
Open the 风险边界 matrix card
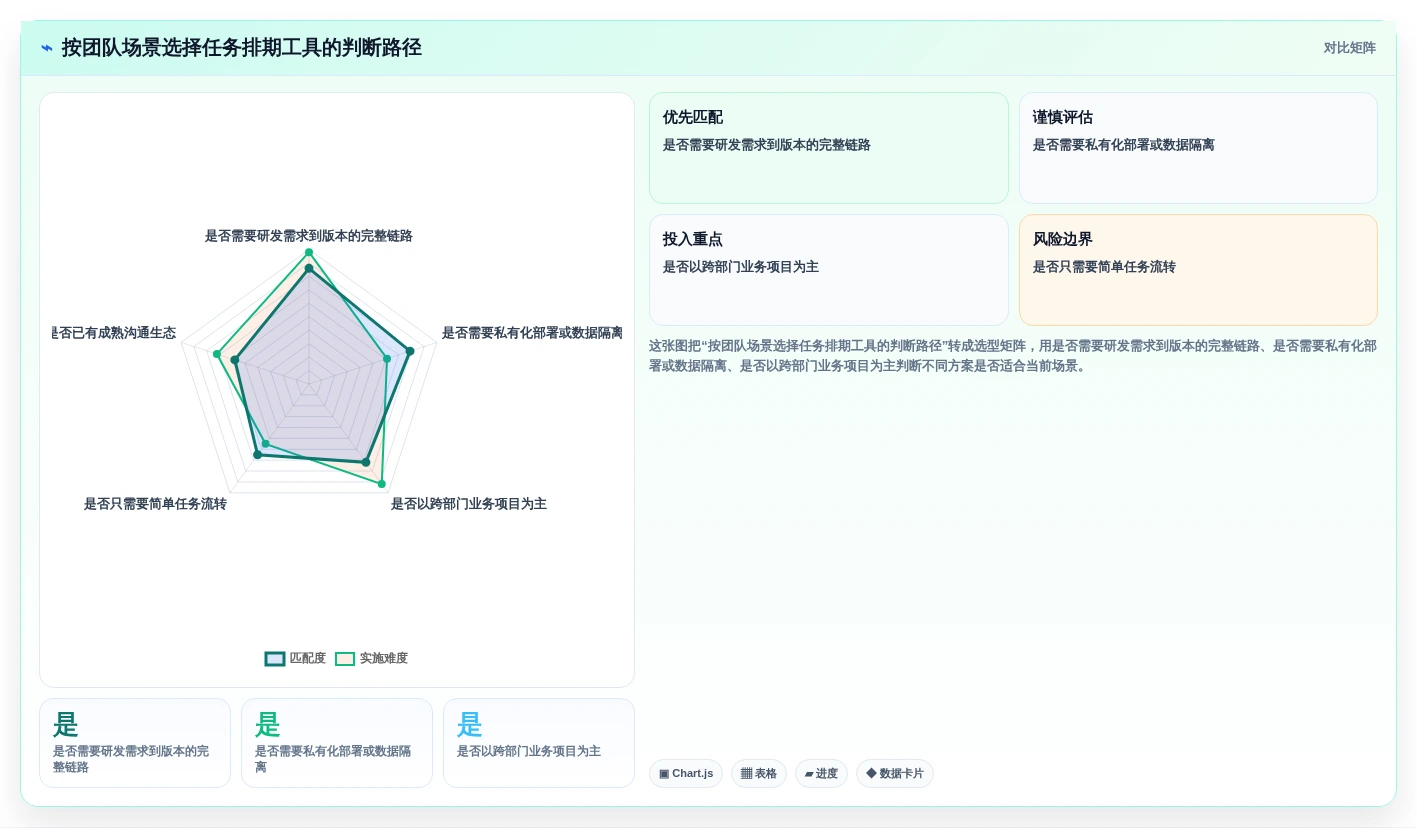coord(1198,270)
